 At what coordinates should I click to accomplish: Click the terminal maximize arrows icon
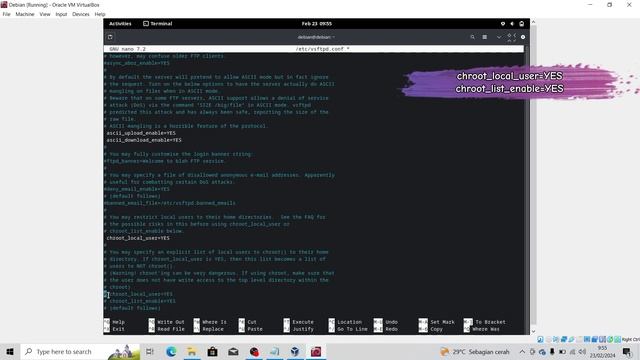coord(511,37)
